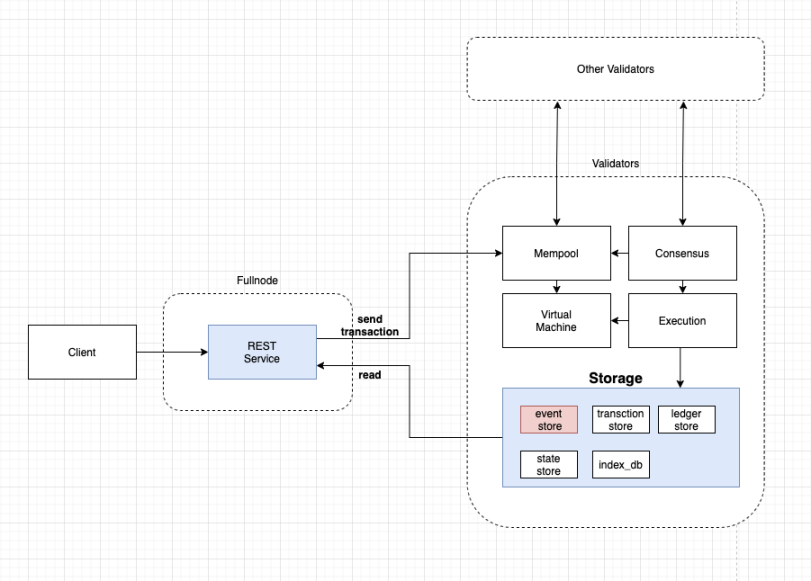
Task: Select the Other Validators container
Action: 614,68
